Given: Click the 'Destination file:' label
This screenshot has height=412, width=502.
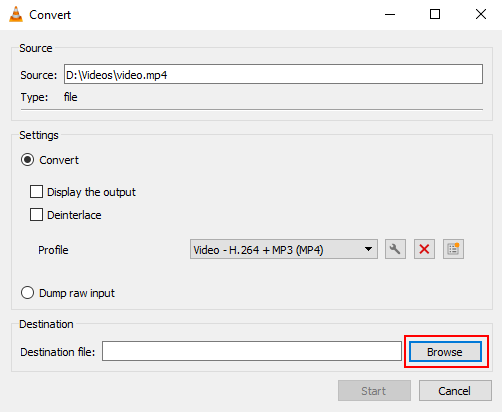Looking at the screenshot, I should coord(58,352).
